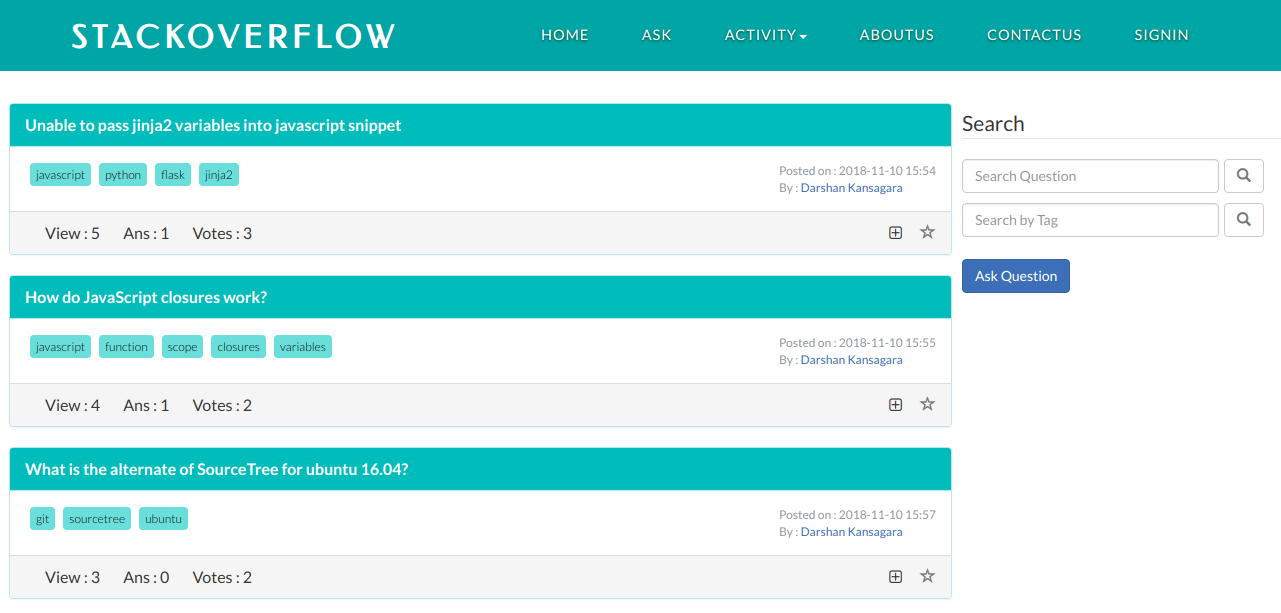Click the python tag

(123, 175)
